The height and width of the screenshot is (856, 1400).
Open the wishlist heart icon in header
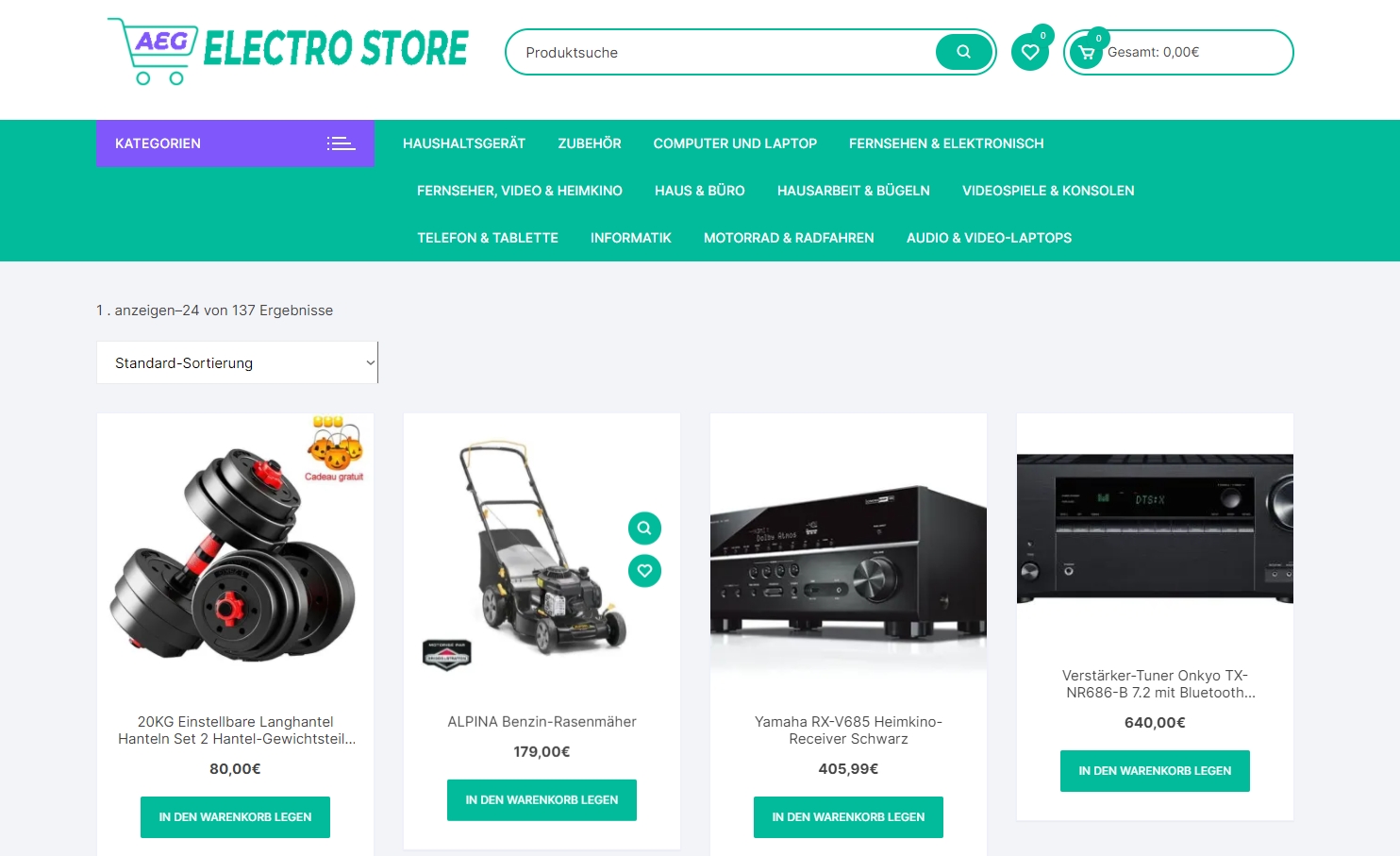[1030, 52]
